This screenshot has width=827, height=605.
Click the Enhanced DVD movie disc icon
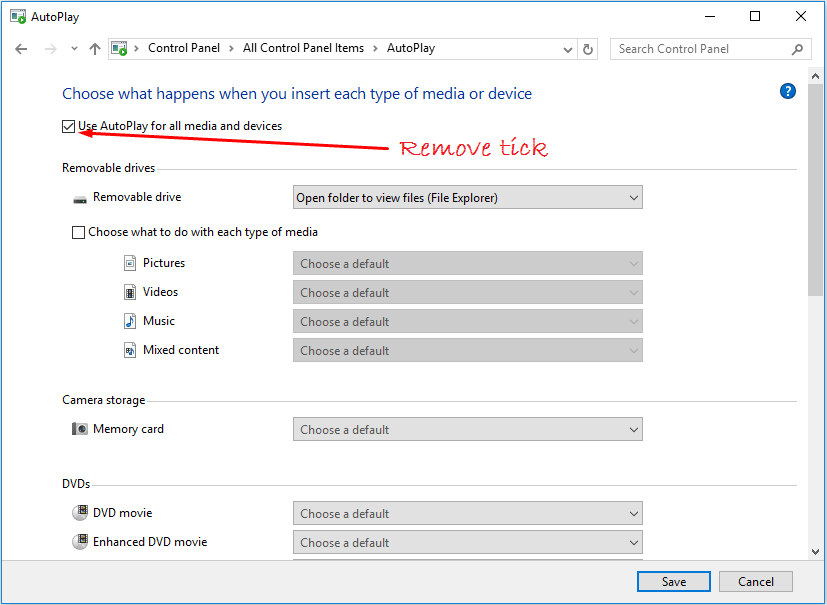pos(80,542)
